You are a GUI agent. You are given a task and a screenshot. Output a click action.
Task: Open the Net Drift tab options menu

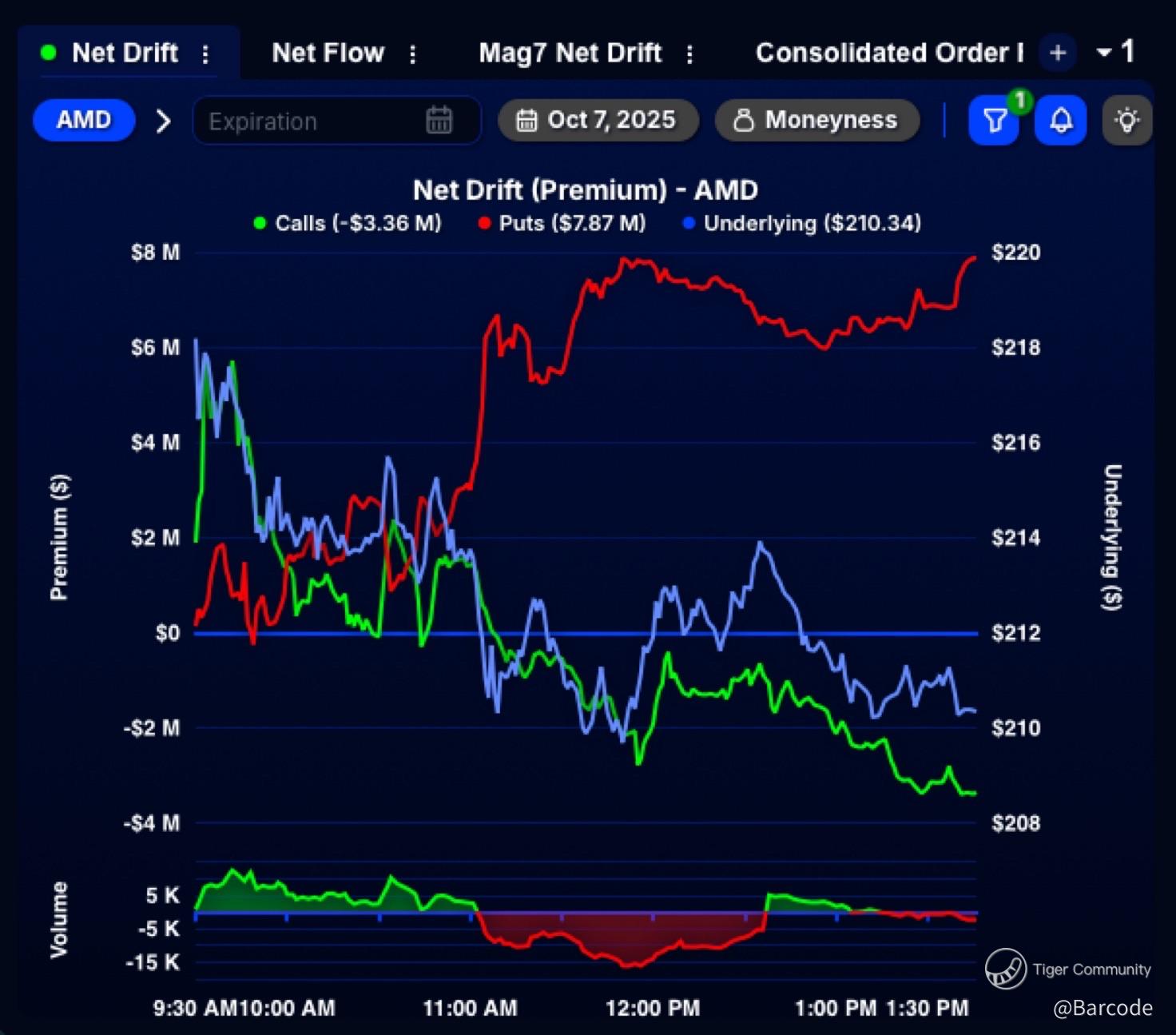click(x=205, y=54)
